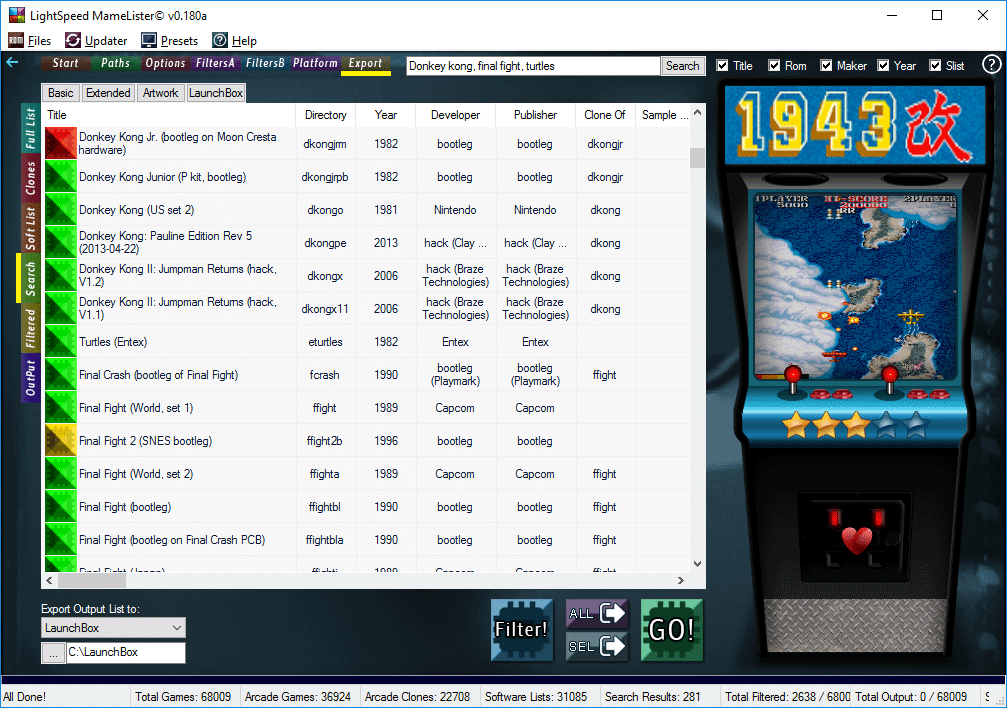Export selection with the SEL arrow button
This screenshot has height=708, width=1007.
click(x=597, y=646)
